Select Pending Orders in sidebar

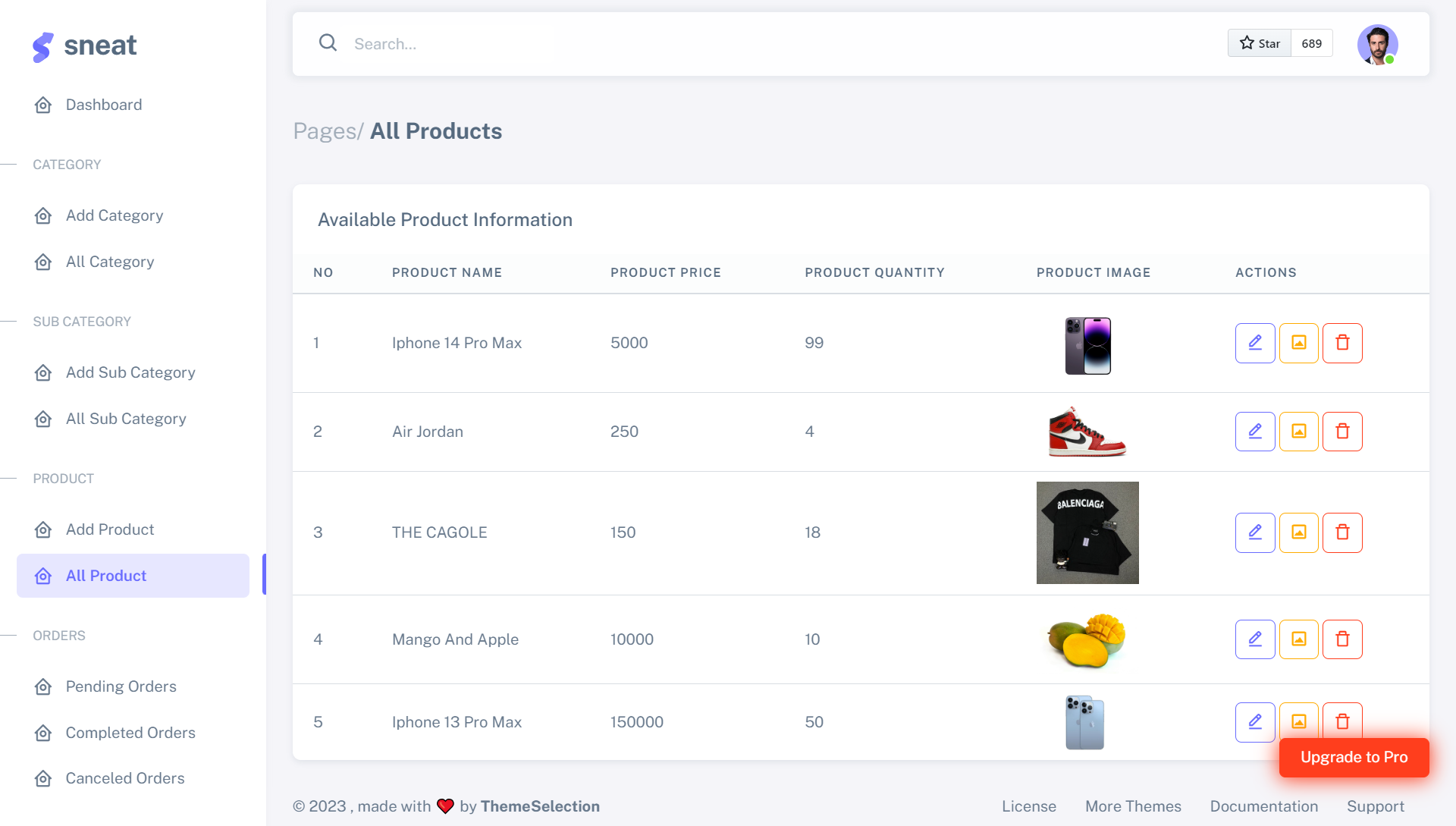[121, 686]
